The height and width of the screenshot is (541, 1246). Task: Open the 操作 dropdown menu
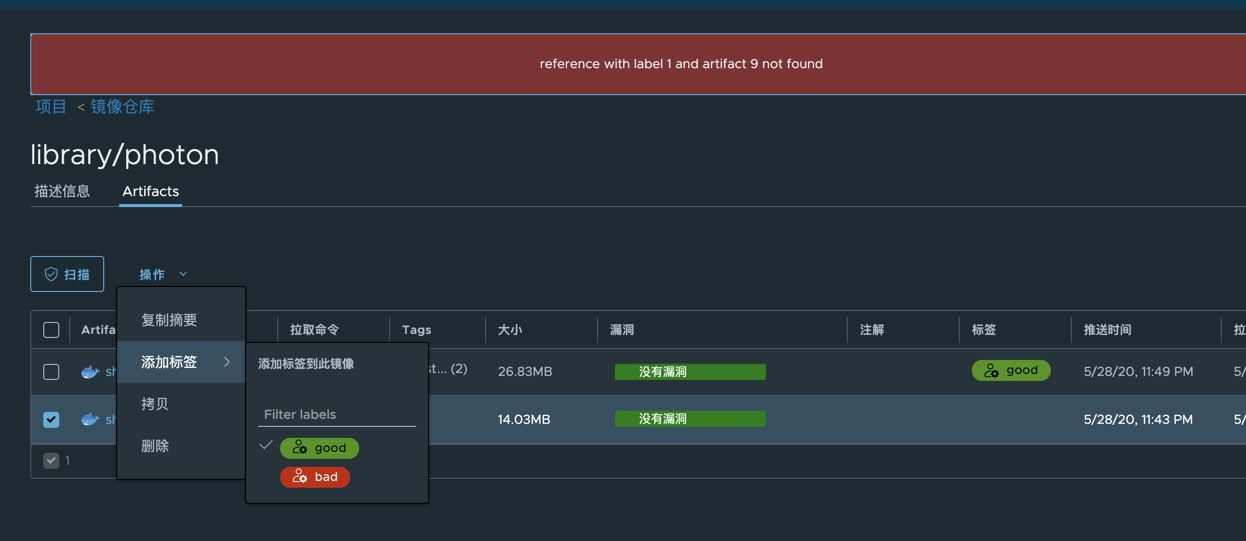[x=163, y=274]
